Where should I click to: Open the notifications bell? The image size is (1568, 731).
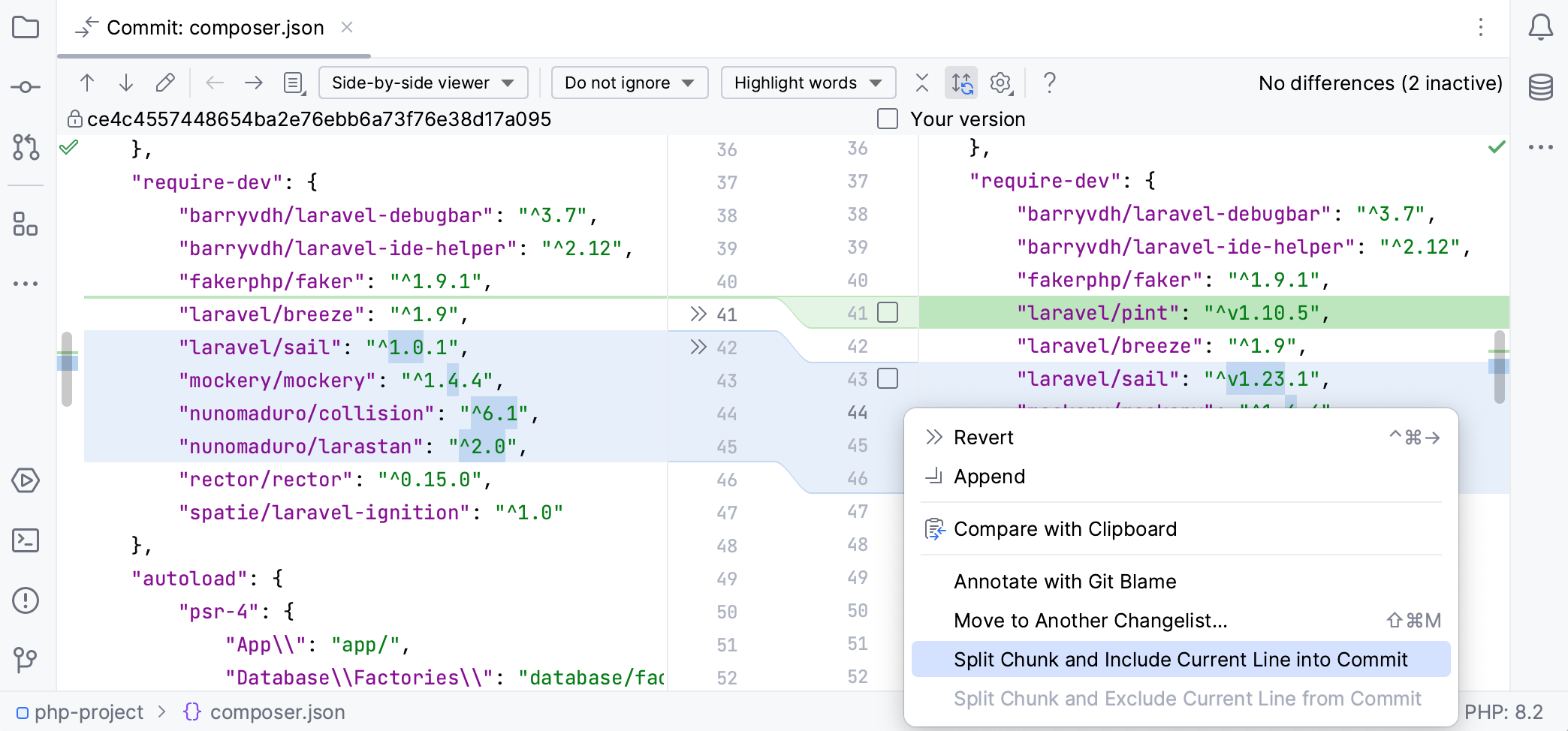click(x=1541, y=27)
